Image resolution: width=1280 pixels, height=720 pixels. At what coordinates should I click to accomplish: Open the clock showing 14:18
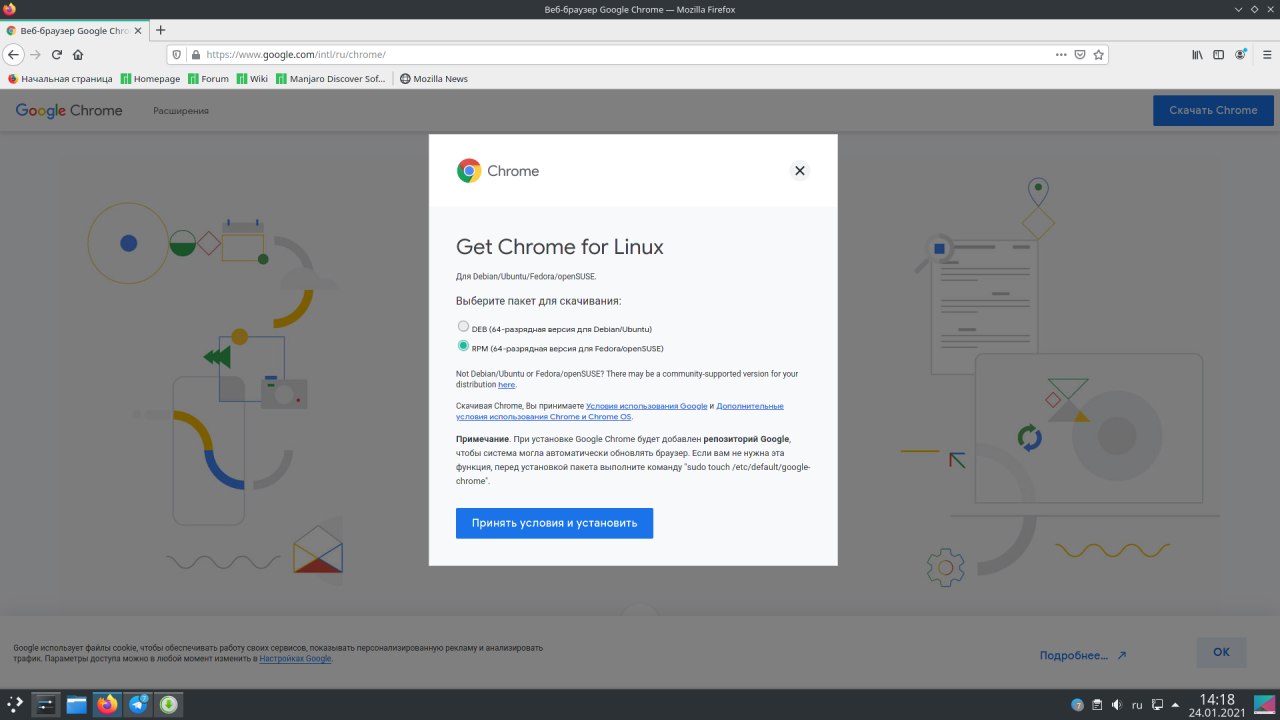click(x=1216, y=704)
